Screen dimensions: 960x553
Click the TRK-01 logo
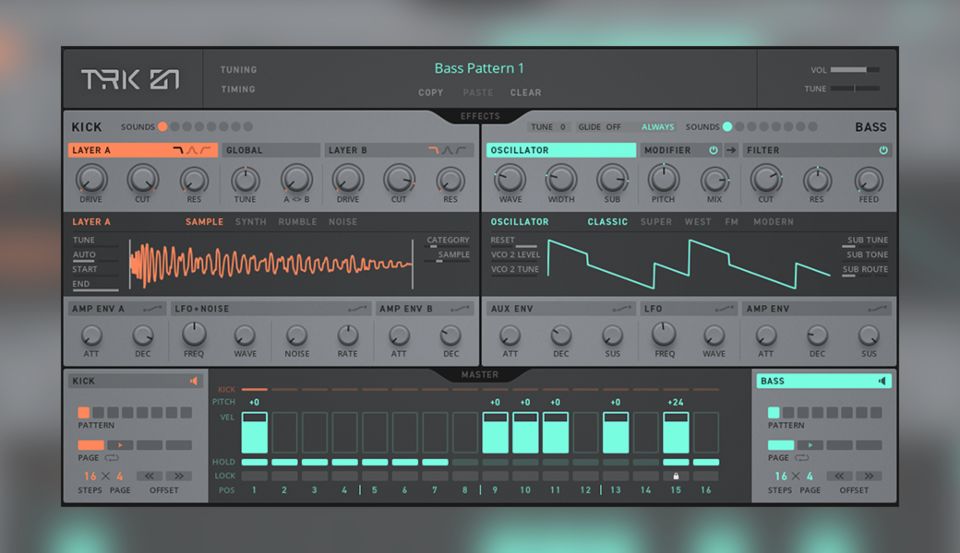[x=130, y=81]
